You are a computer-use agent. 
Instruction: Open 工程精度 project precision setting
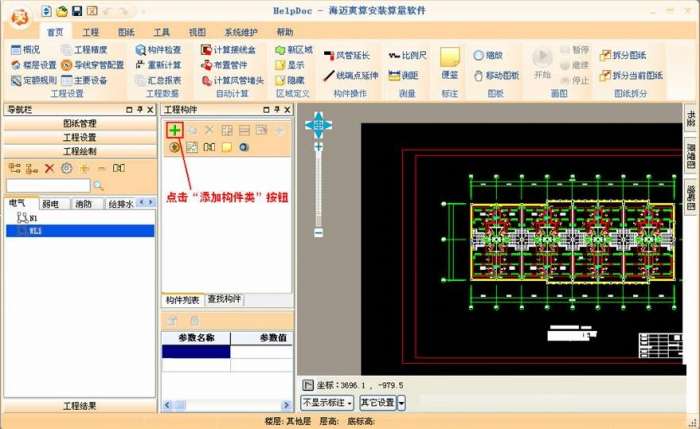pos(84,50)
